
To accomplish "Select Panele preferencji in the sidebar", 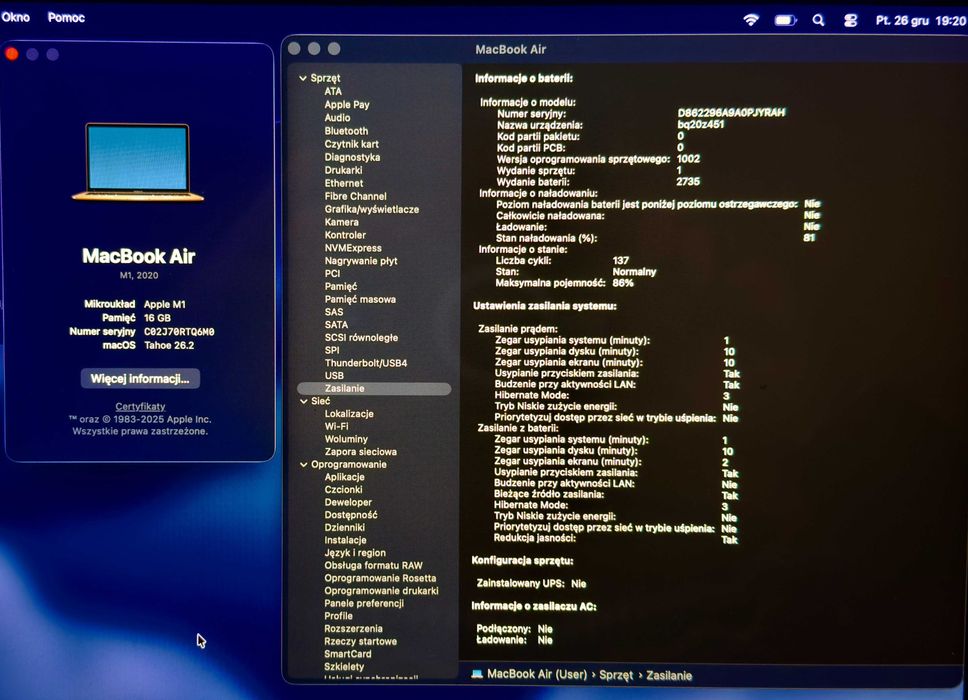I will tap(364, 604).
